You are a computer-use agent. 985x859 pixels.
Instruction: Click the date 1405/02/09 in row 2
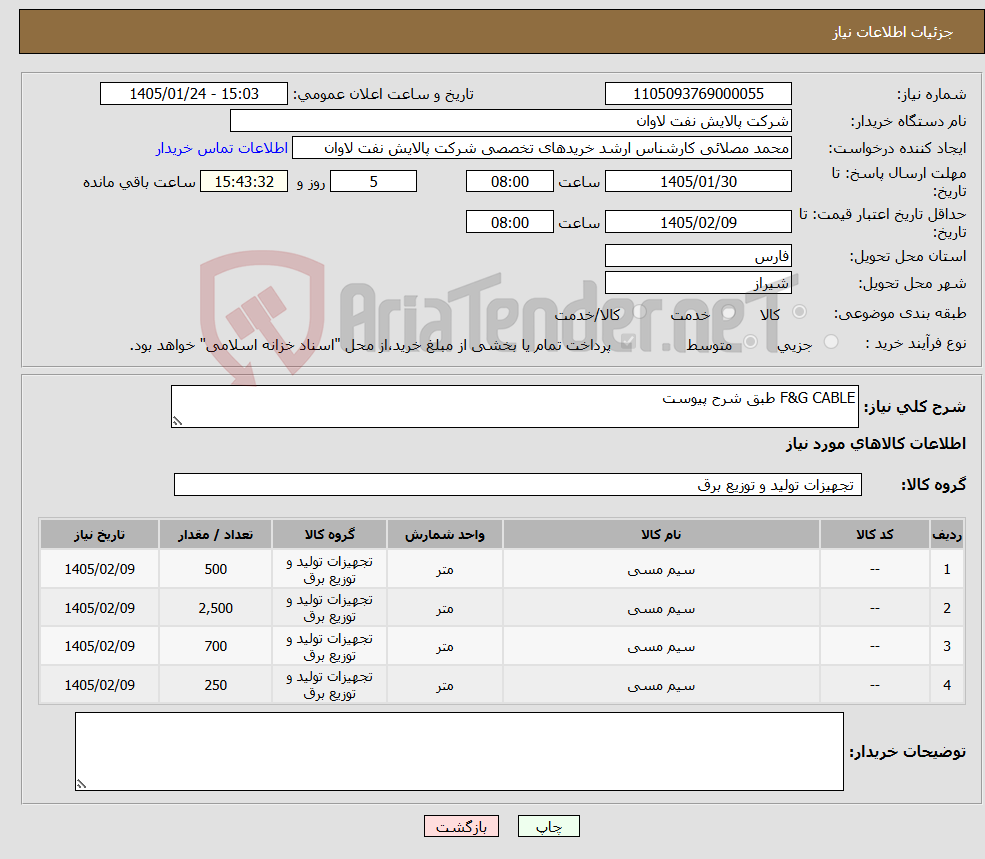pos(99,608)
